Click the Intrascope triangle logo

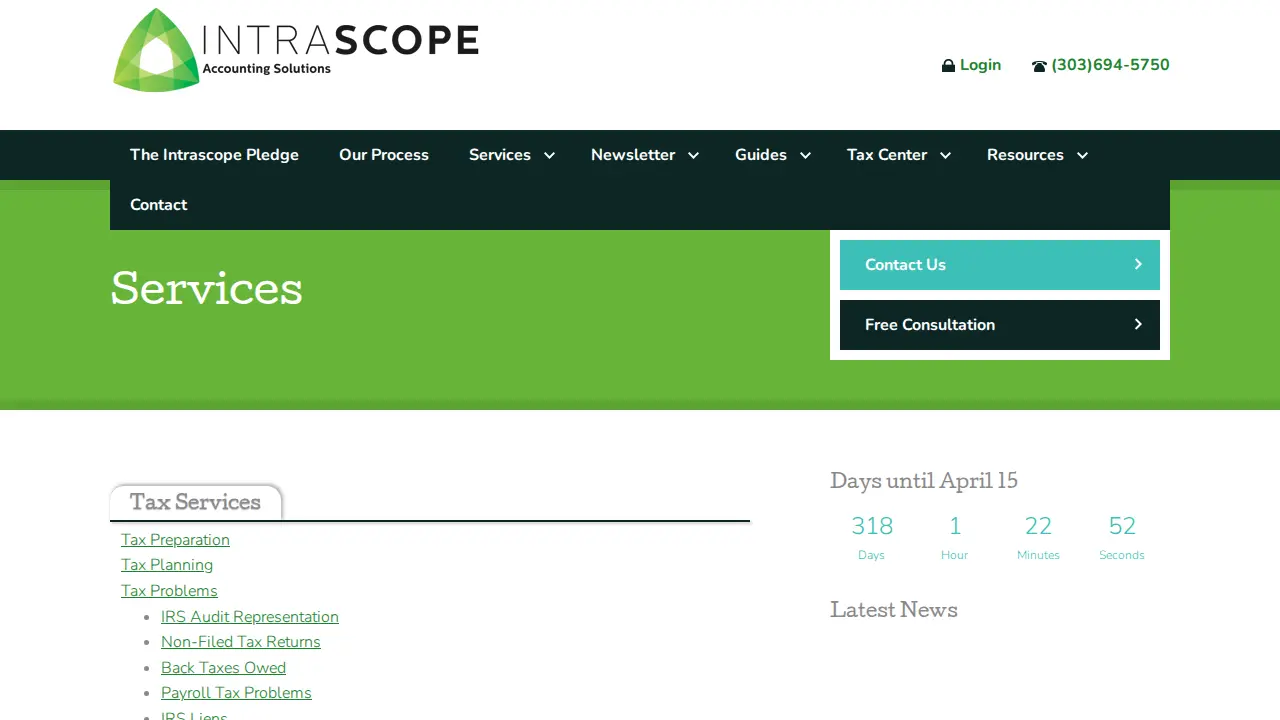(156, 50)
